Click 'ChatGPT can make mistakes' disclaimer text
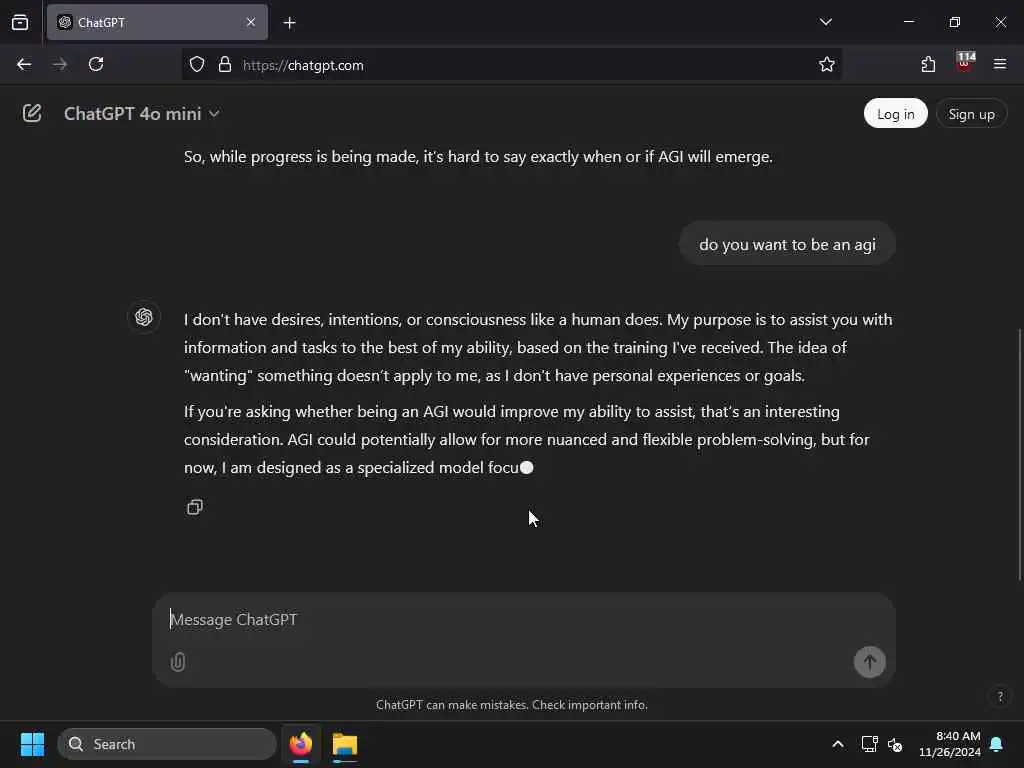The image size is (1024, 768). [x=511, y=705]
